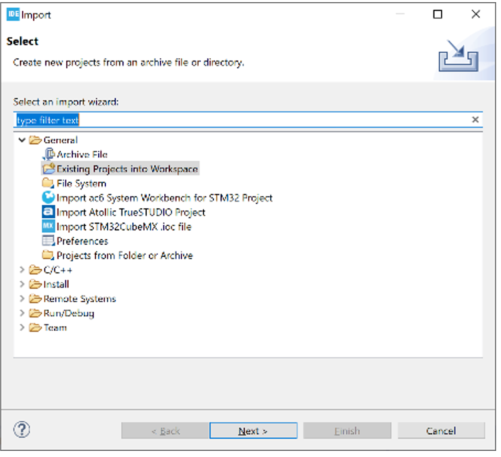Click the Remote Systems folder icon
Image resolution: width=501 pixels, height=457 pixels.
click(x=35, y=299)
